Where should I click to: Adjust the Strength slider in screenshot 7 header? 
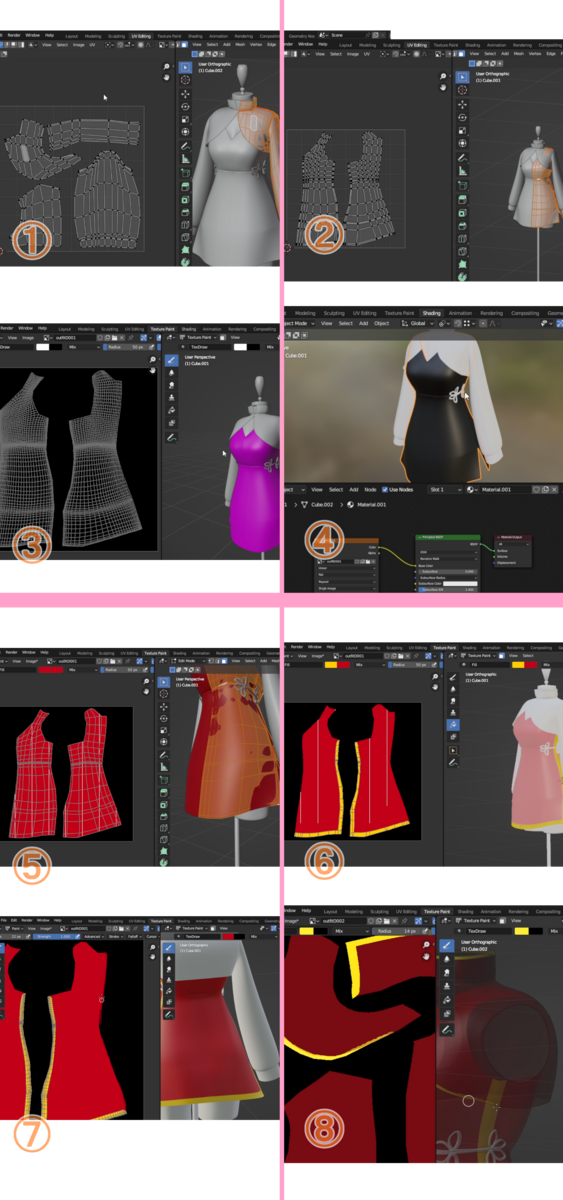point(54,936)
